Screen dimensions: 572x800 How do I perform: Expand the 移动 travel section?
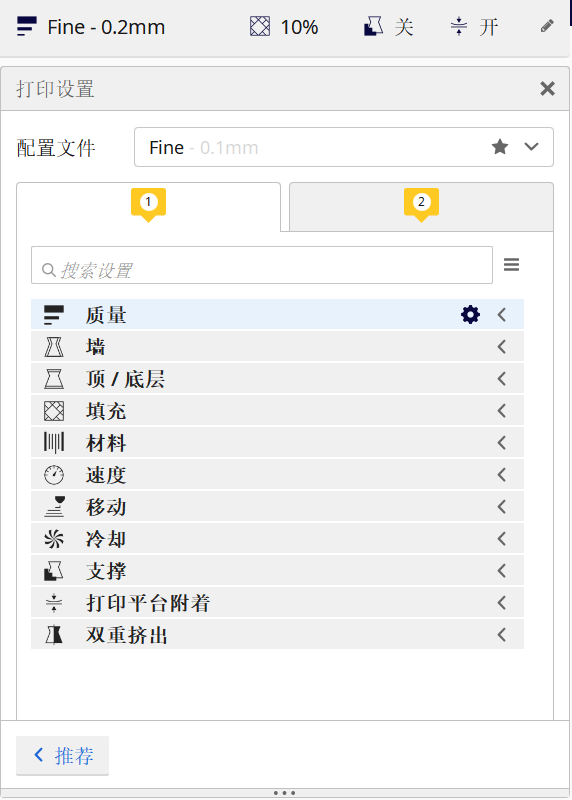(x=277, y=507)
